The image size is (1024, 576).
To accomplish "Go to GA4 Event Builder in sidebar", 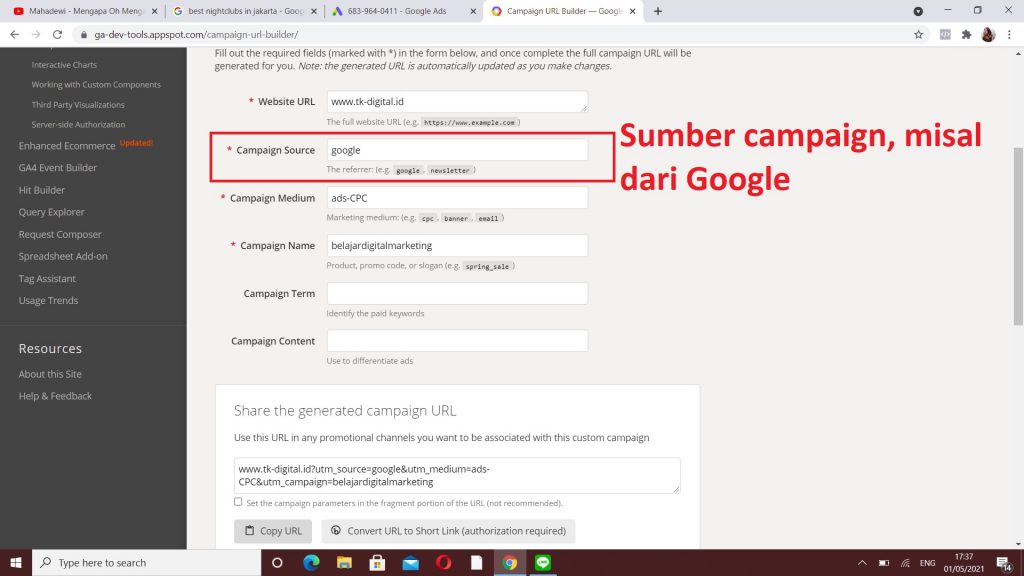I will coord(58,168).
